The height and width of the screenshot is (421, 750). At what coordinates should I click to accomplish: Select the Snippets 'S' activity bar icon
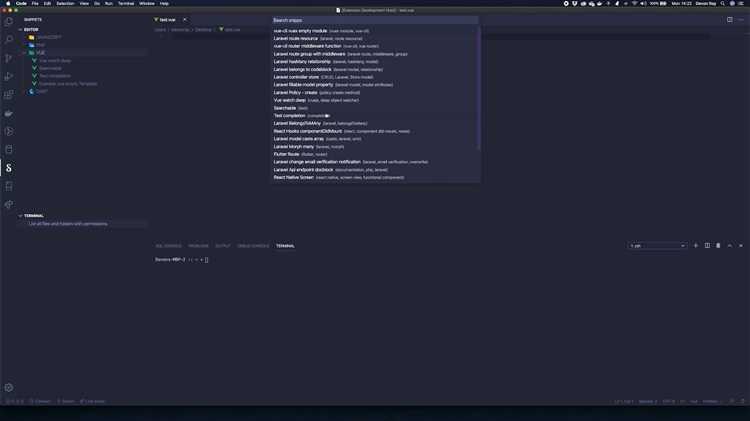click(9, 168)
